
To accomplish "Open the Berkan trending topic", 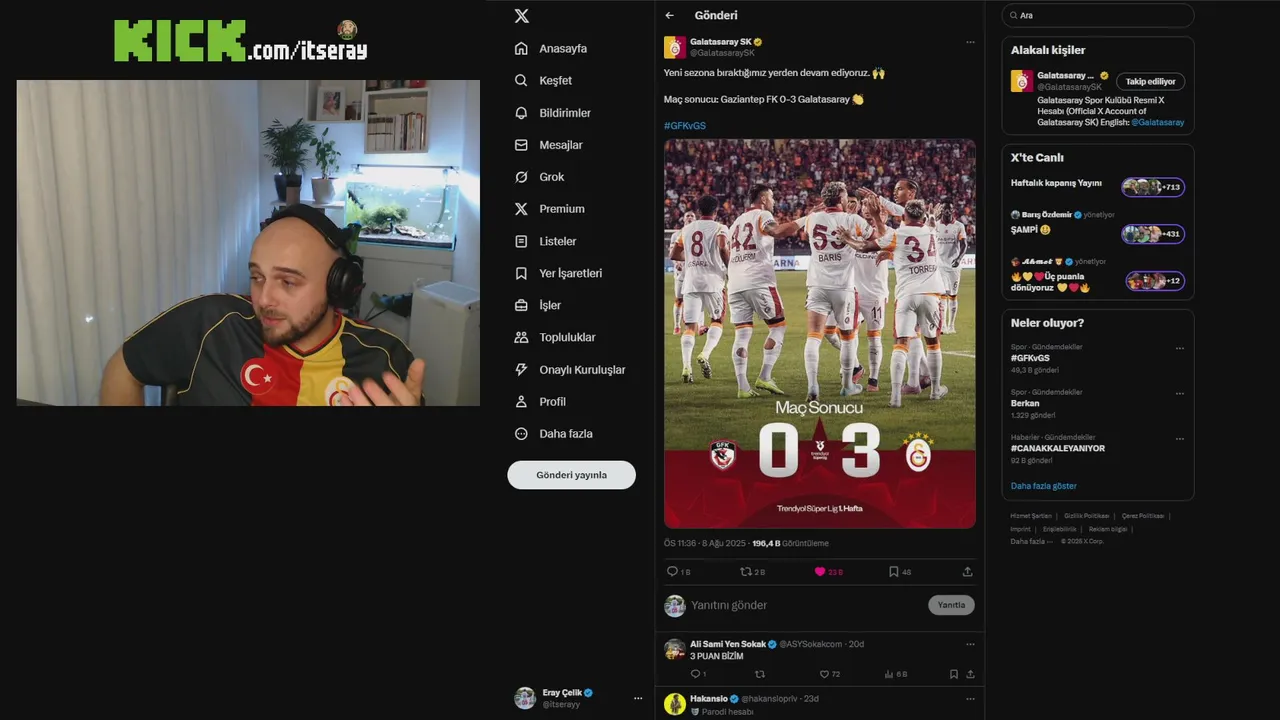I will click(x=1025, y=403).
